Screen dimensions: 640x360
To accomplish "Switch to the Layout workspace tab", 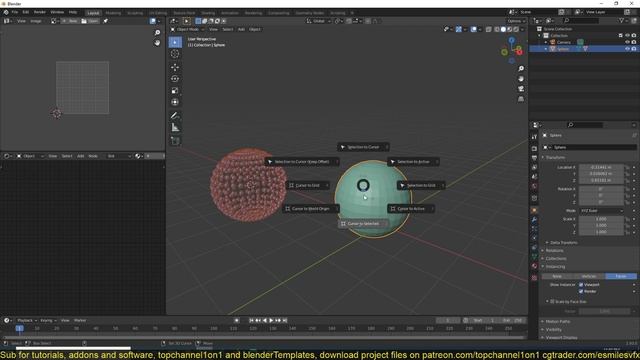I will click(x=93, y=13).
